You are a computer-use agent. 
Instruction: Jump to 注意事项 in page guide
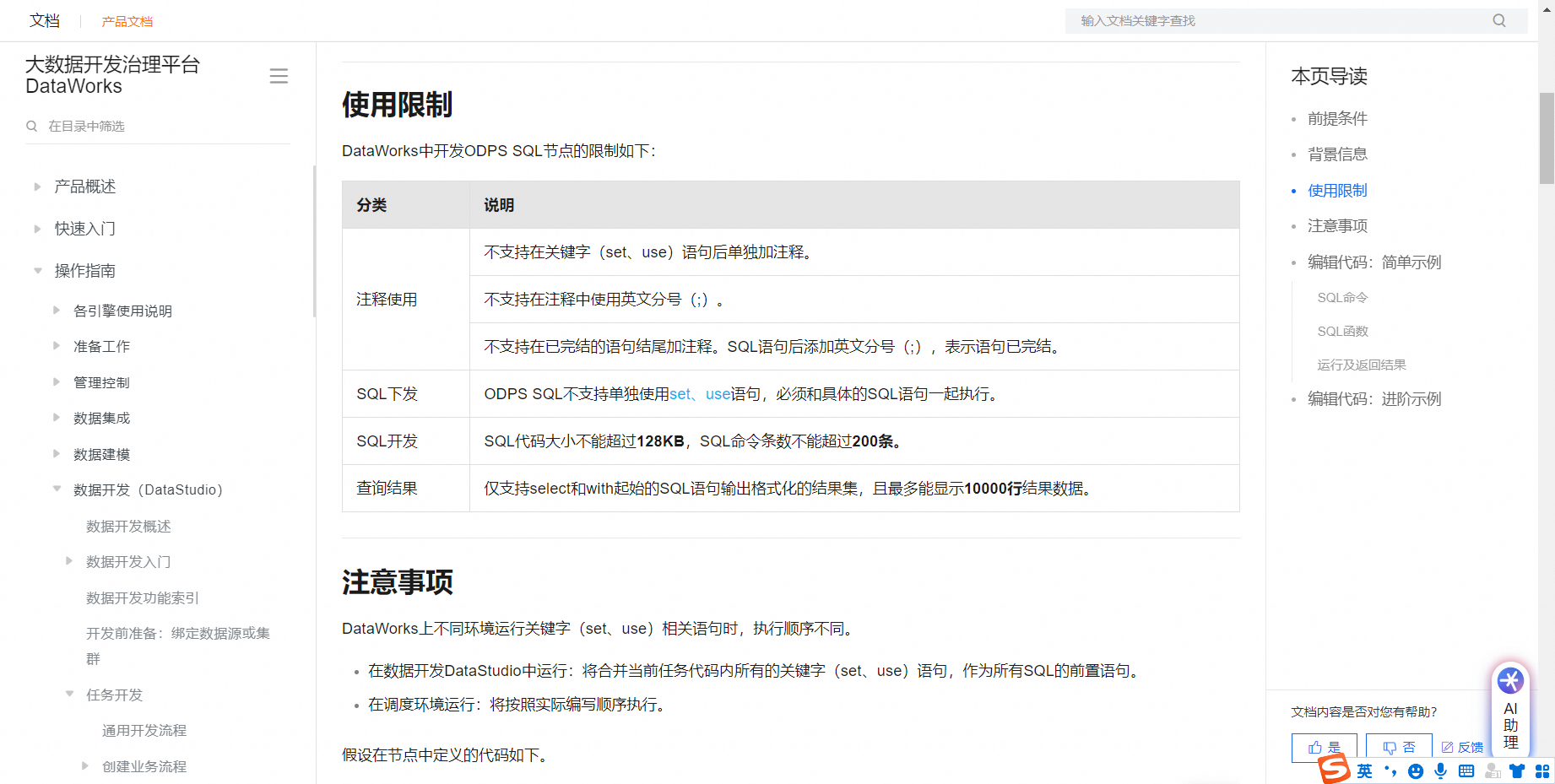click(x=1337, y=226)
